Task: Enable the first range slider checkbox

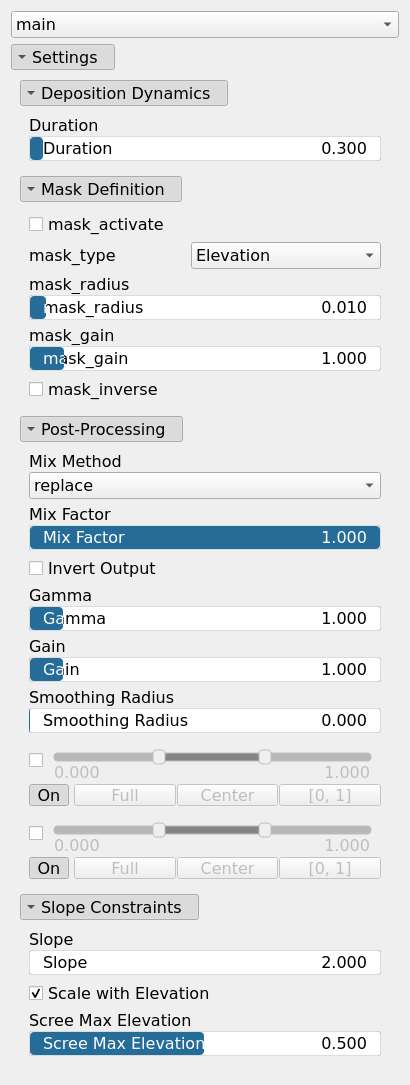Action: pyautogui.click(x=36, y=760)
